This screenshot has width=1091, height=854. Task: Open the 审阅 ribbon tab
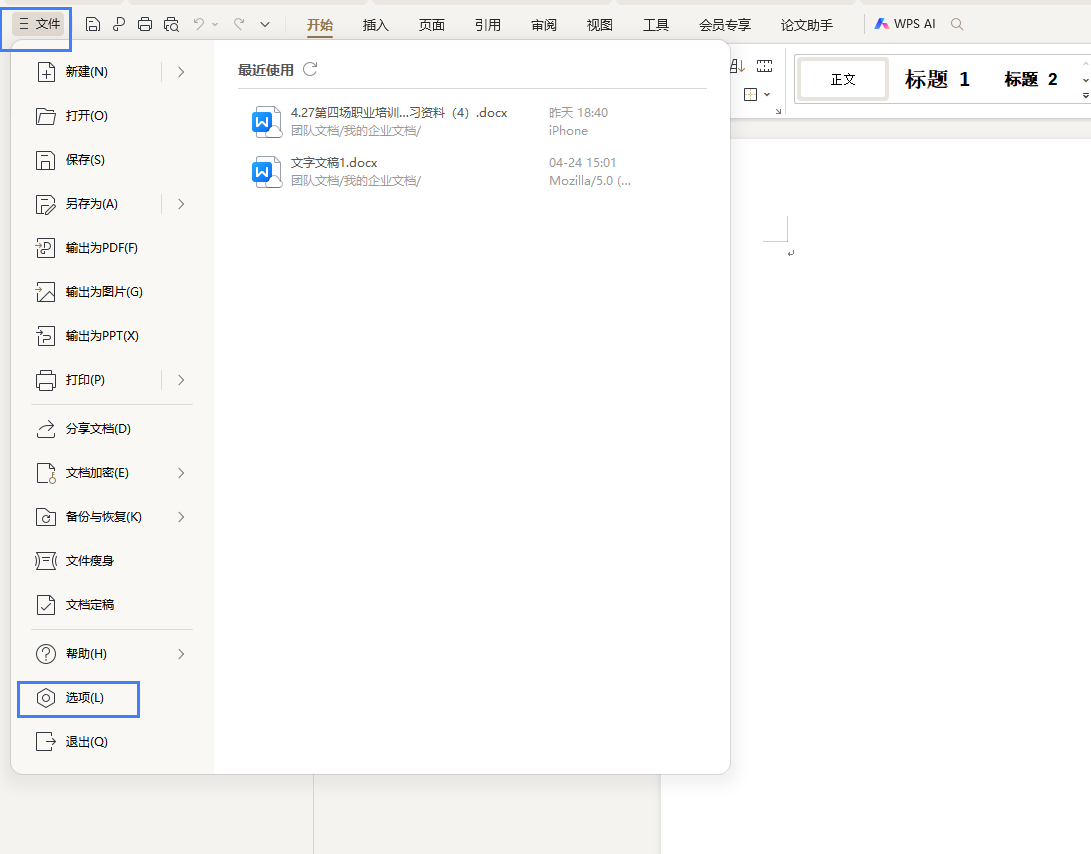point(543,25)
